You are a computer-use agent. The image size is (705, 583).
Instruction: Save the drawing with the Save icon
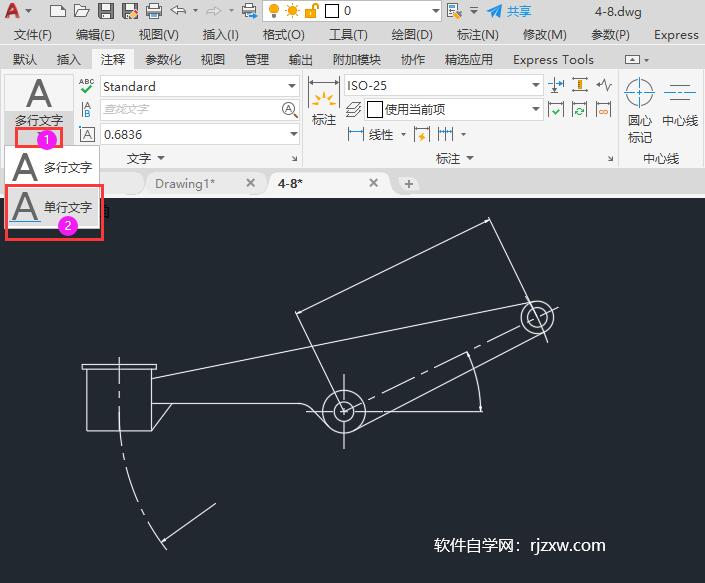click(x=106, y=11)
